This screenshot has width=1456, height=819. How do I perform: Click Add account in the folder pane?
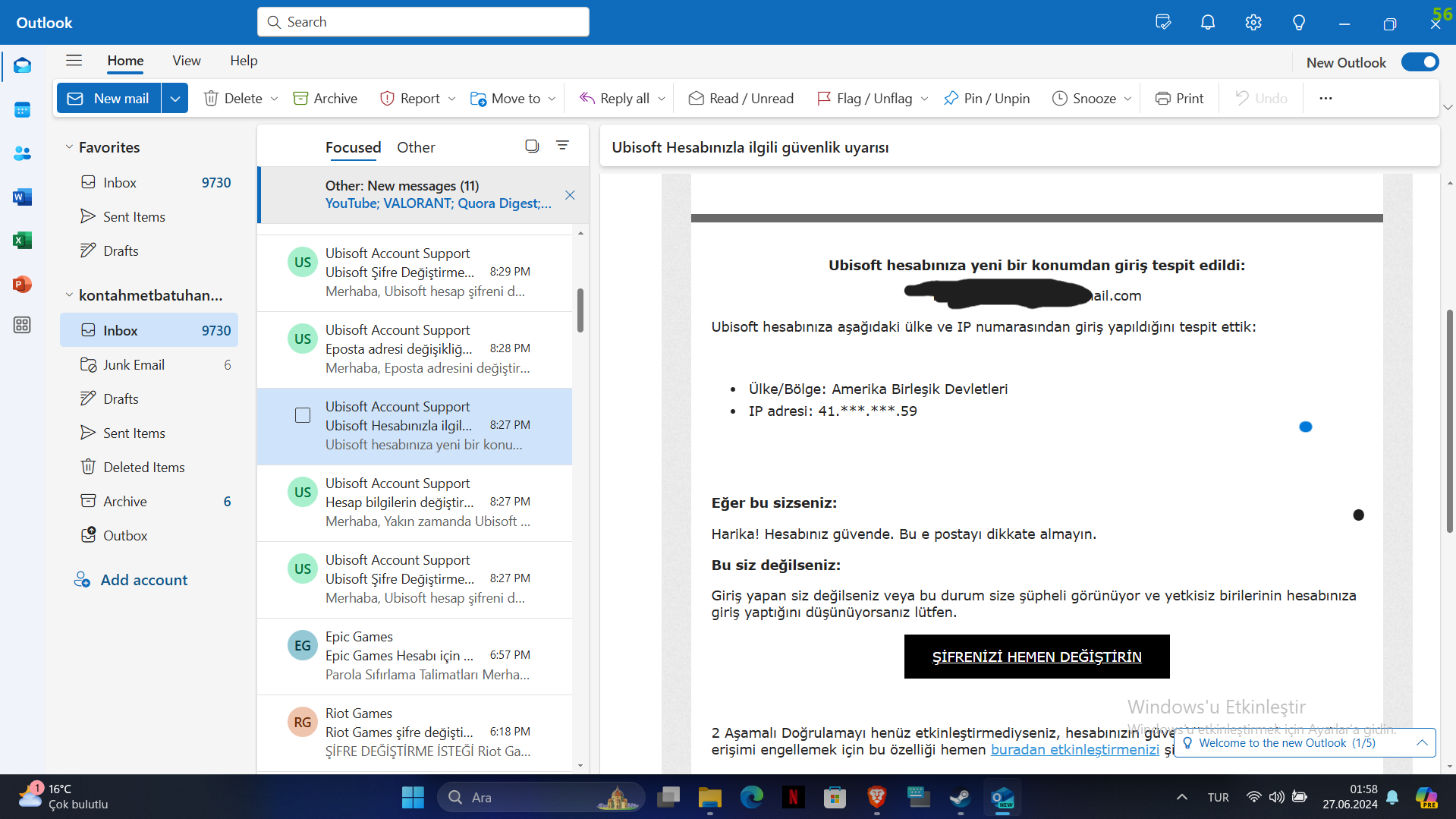pyautogui.click(x=131, y=580)
